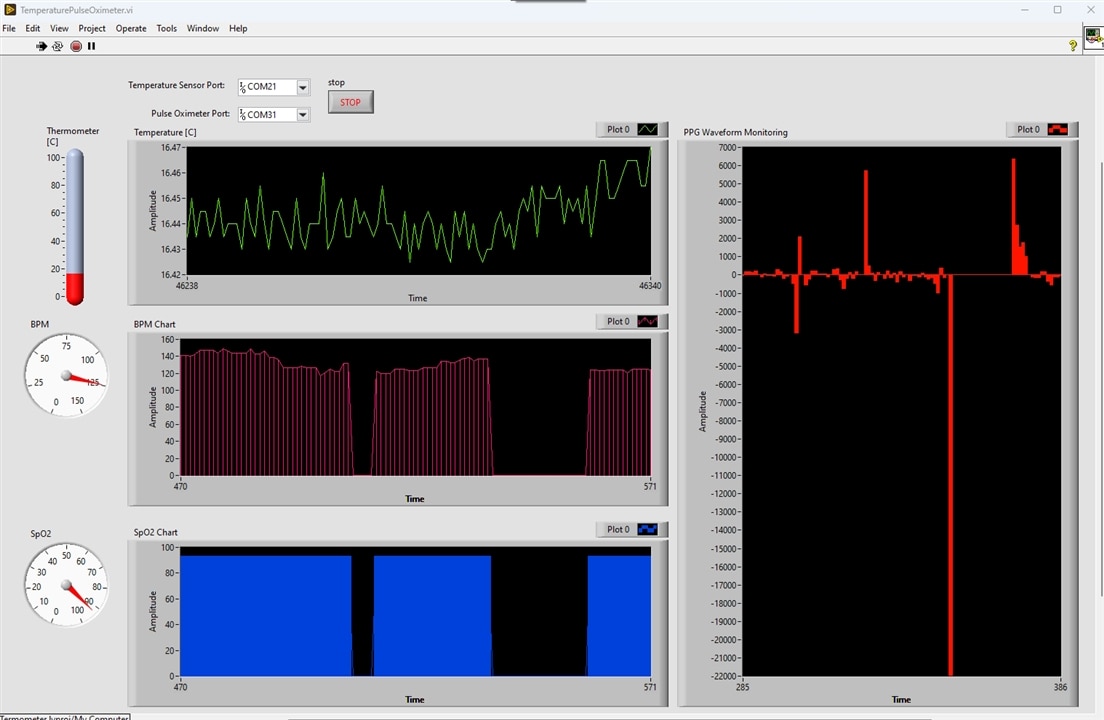The width and height of the screenshot is (1104, 720).
Task: Click BPM Chart Plot 0 legend icon
Action: [647, 322]
